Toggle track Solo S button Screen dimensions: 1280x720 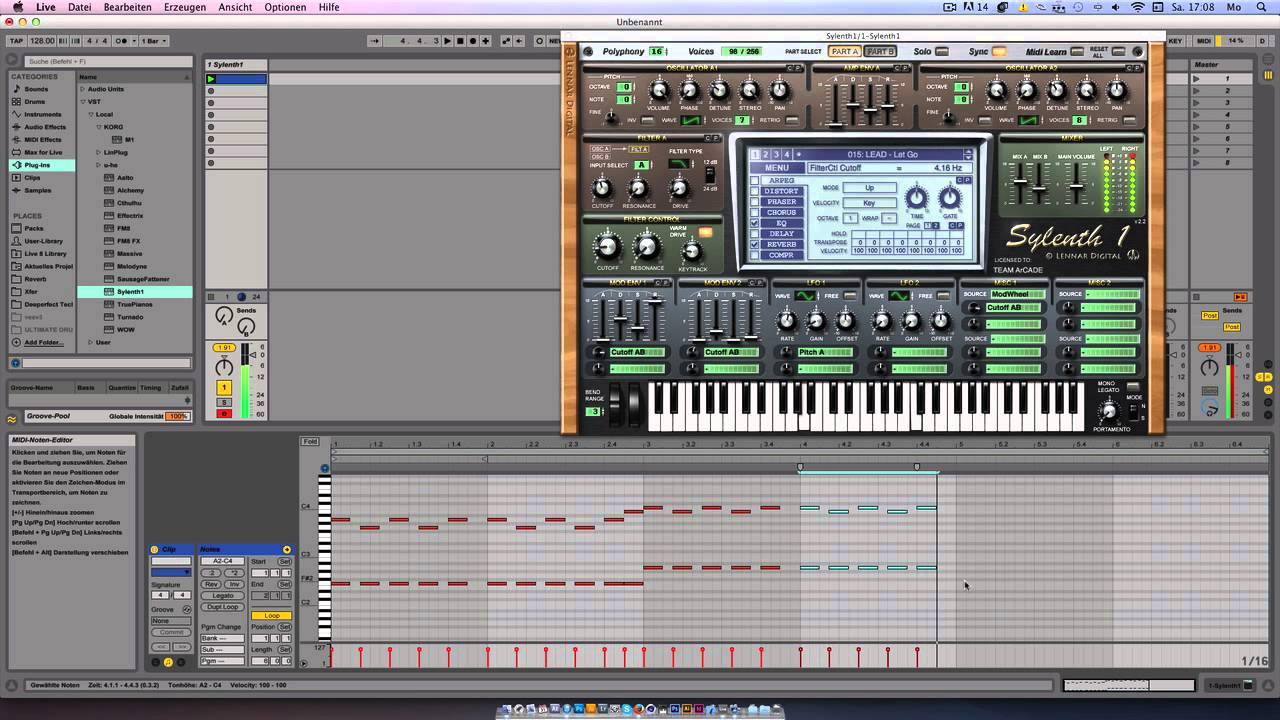pyautogui.click(x=224, y=401)
